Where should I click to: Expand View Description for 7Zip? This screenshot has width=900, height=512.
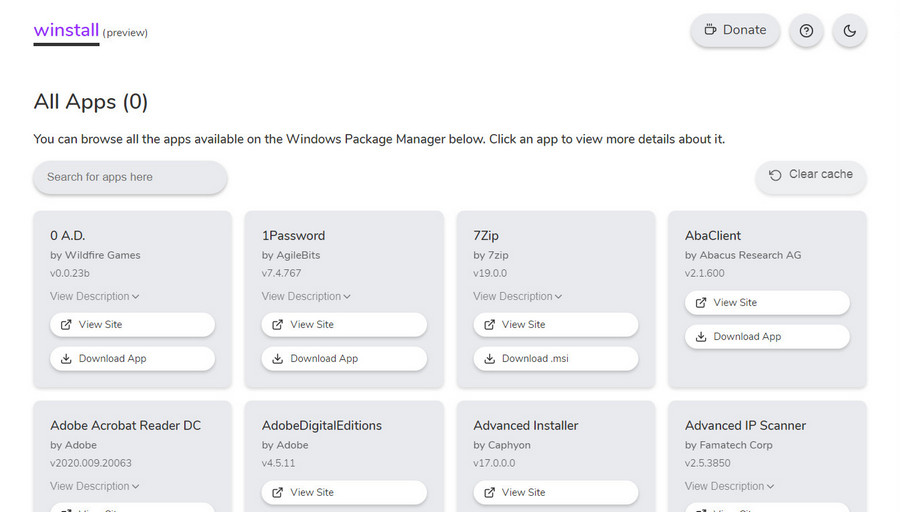click(x=518, y=296)
